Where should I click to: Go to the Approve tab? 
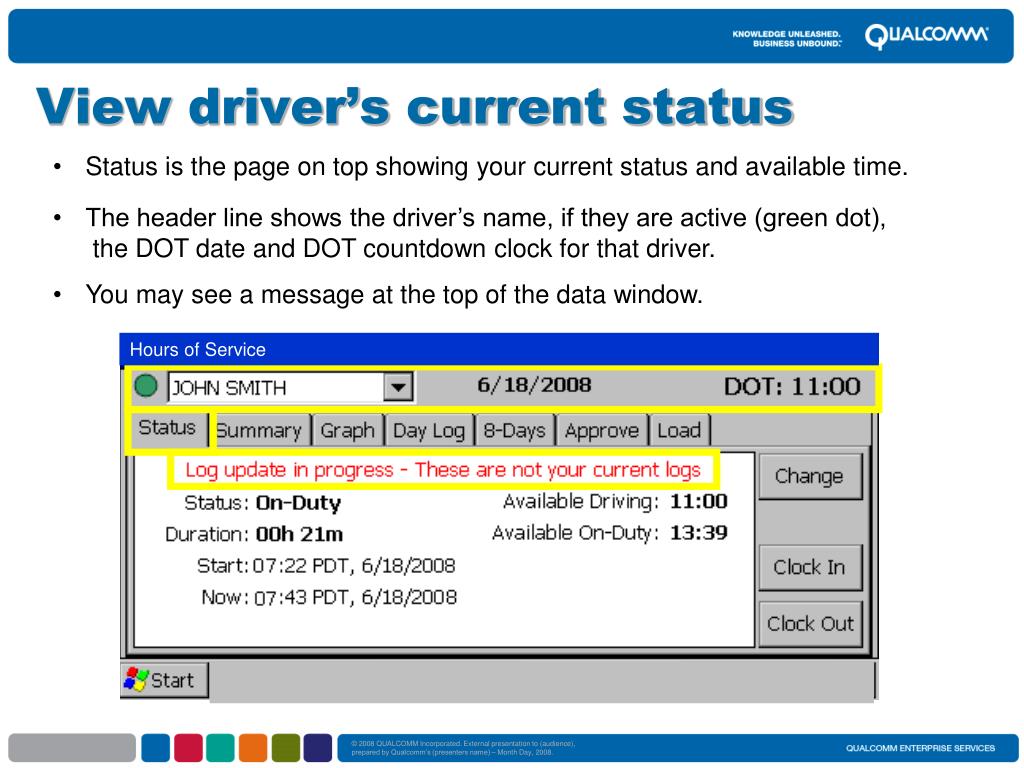[x=601, y=431]
